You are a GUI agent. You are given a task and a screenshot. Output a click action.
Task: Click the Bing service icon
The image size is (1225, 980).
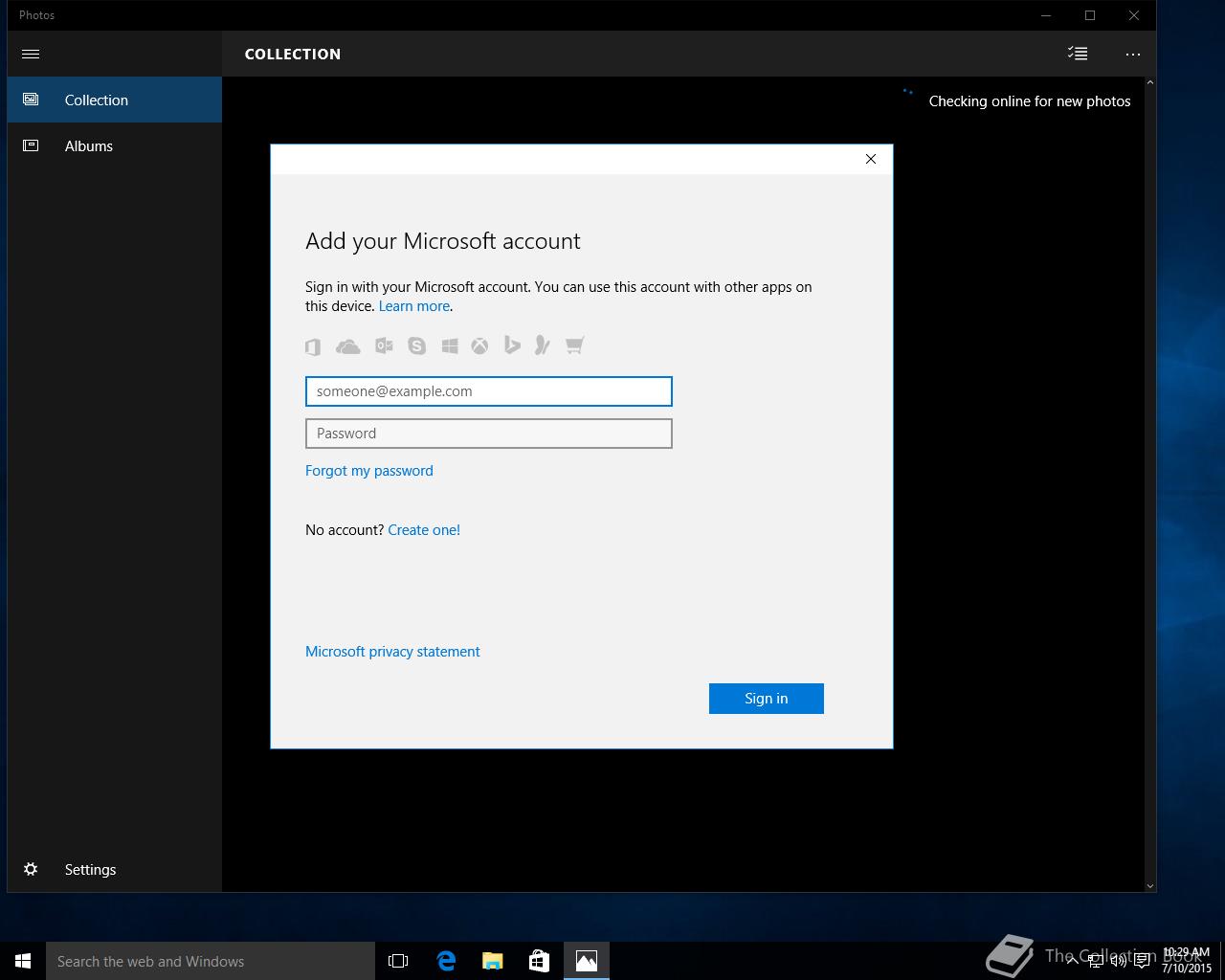(512, 345)
